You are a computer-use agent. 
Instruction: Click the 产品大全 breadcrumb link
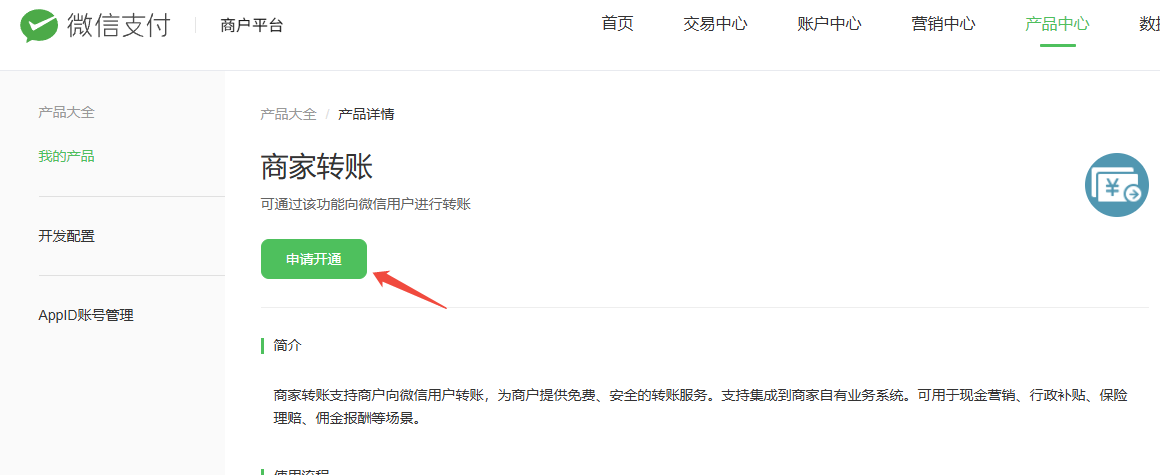[289, 115]
